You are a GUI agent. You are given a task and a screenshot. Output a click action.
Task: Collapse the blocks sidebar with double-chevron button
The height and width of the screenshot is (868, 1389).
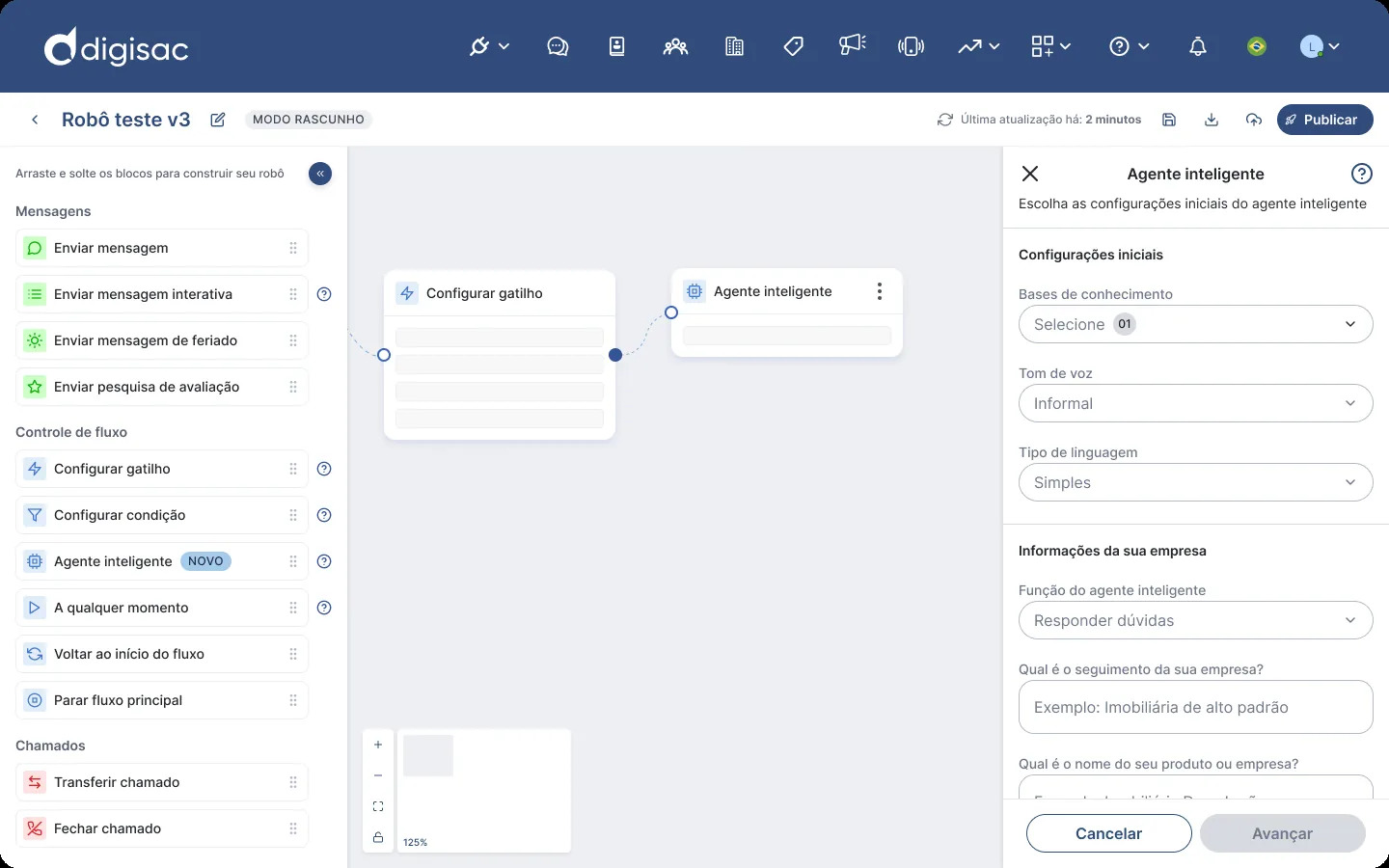[320, 174]
